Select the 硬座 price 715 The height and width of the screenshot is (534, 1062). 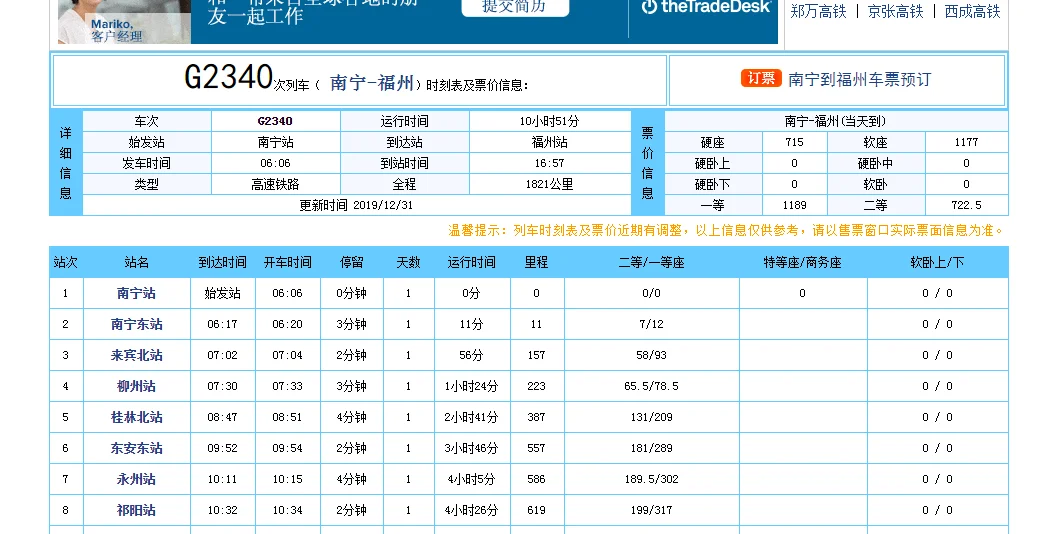coord(794,142)
